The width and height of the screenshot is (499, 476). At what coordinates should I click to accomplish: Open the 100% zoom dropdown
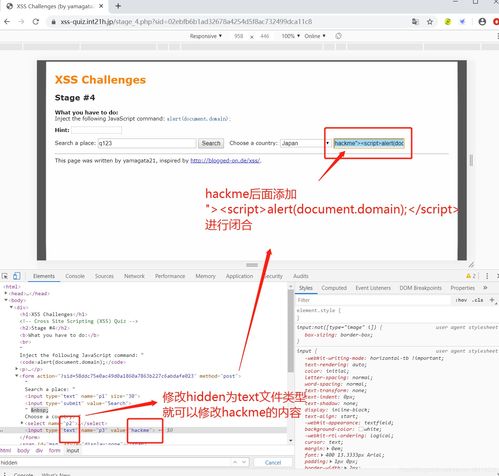click(291, 36)
